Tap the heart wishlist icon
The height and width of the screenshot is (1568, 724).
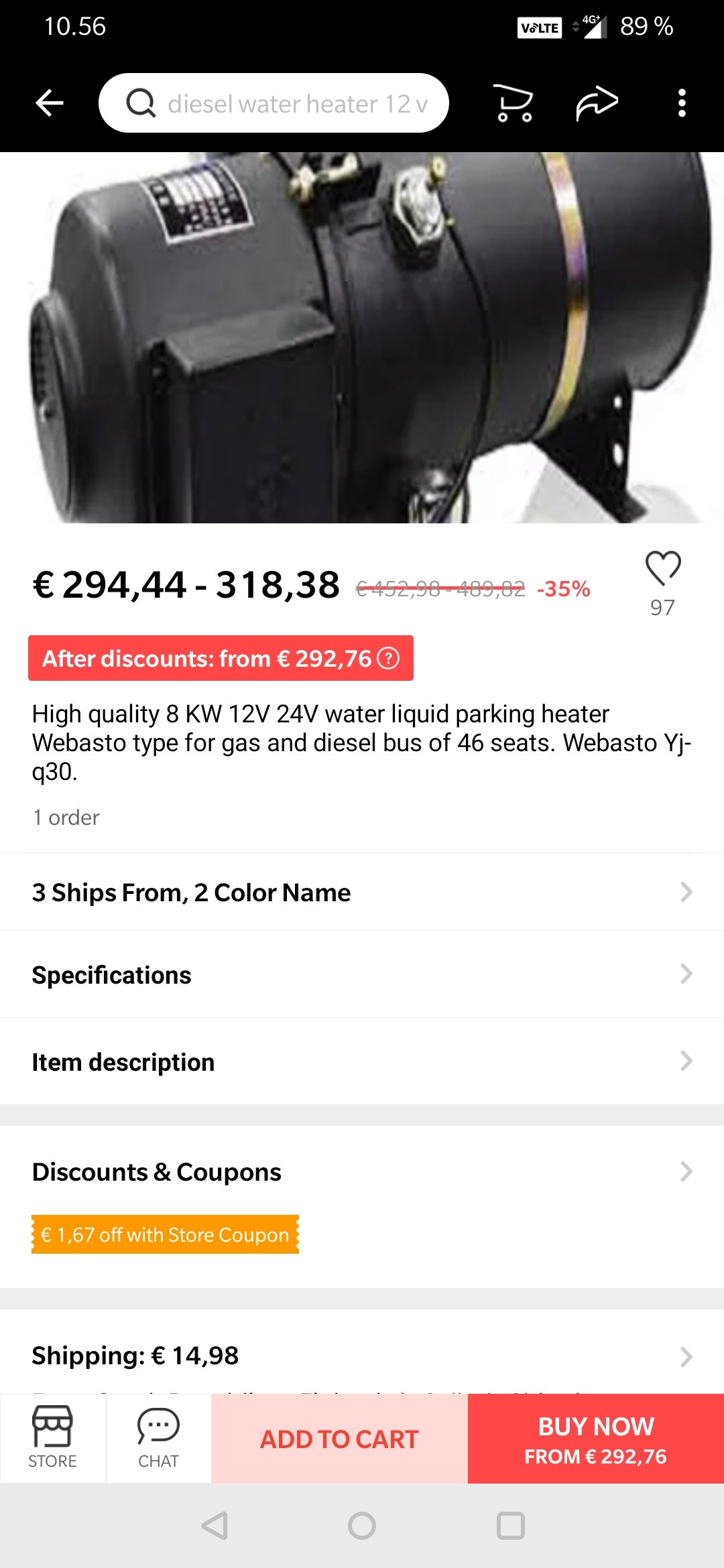[x=663, y=568]
